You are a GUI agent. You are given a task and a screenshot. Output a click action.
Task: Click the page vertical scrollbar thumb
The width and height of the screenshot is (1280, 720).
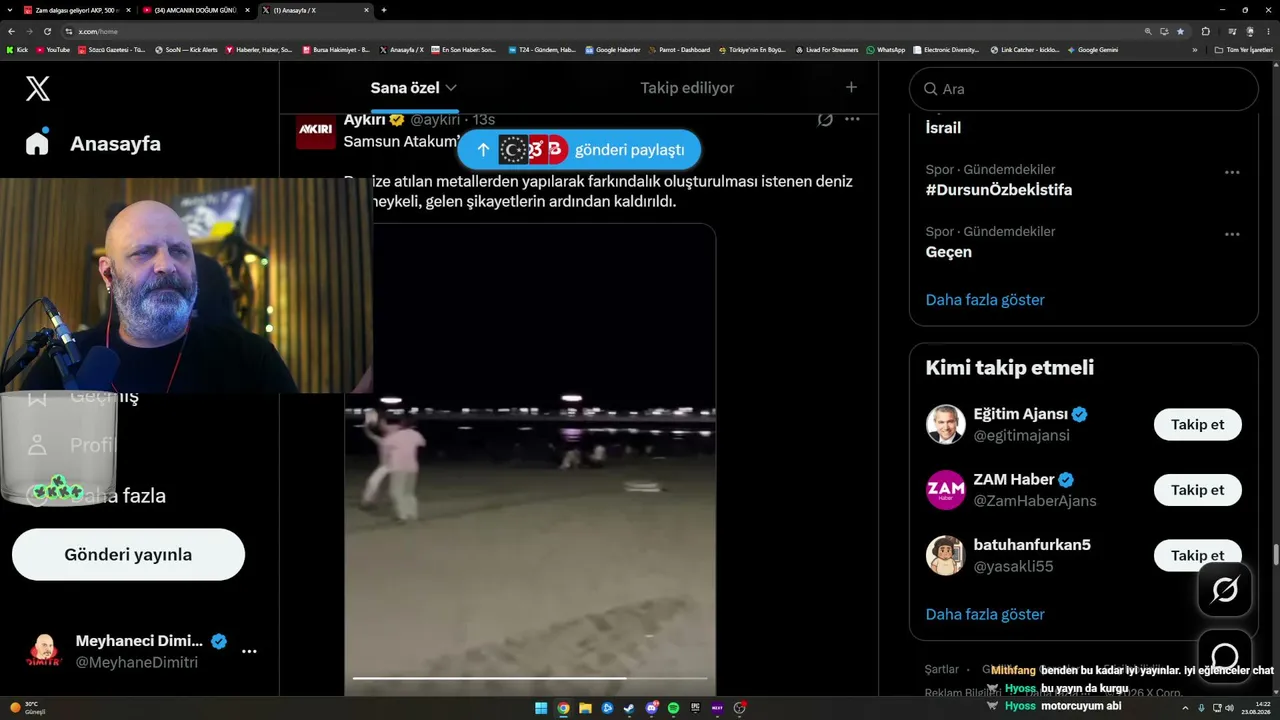coord(1276,554)
